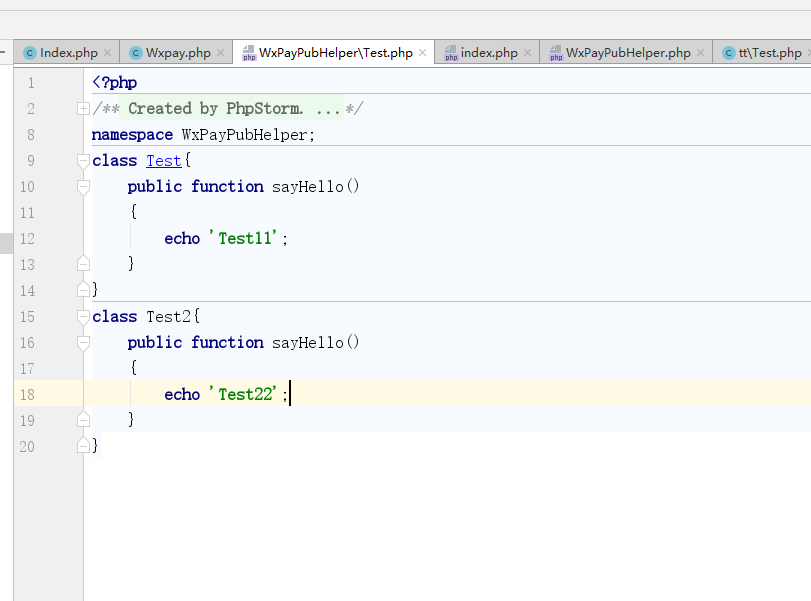Open the WxPayPubHelper.php tab

(627, 53)
